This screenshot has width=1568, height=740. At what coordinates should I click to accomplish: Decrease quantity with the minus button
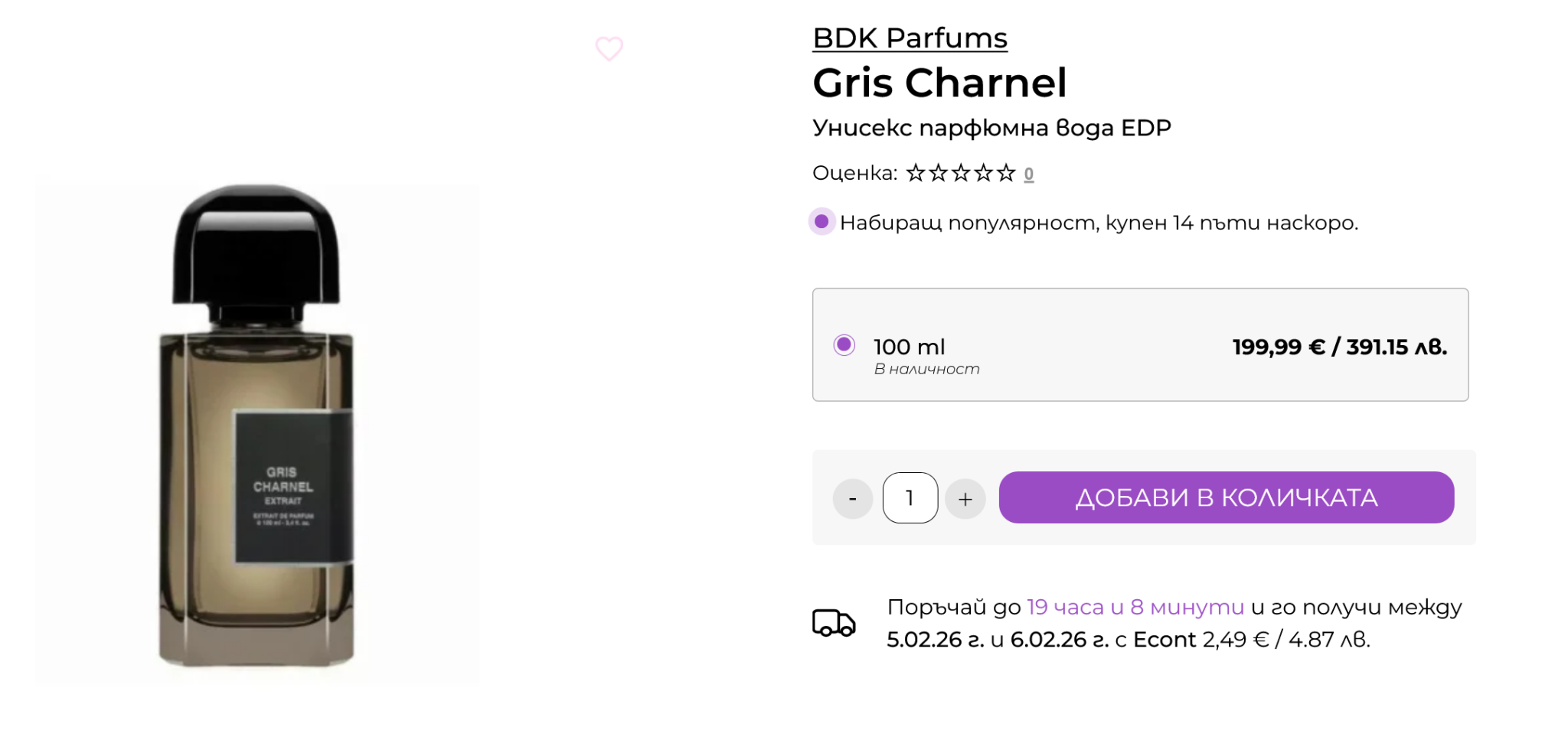point(852,499)
